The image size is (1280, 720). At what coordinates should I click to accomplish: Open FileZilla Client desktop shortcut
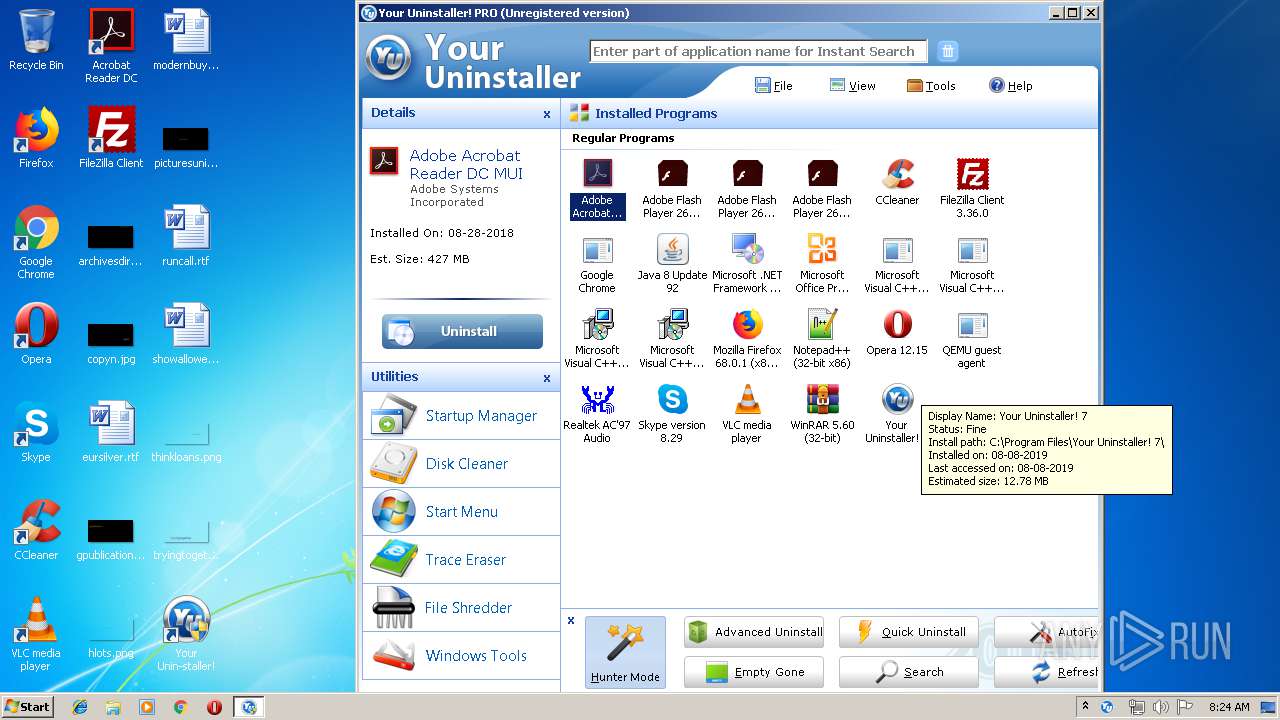click(x=111, y=138)
